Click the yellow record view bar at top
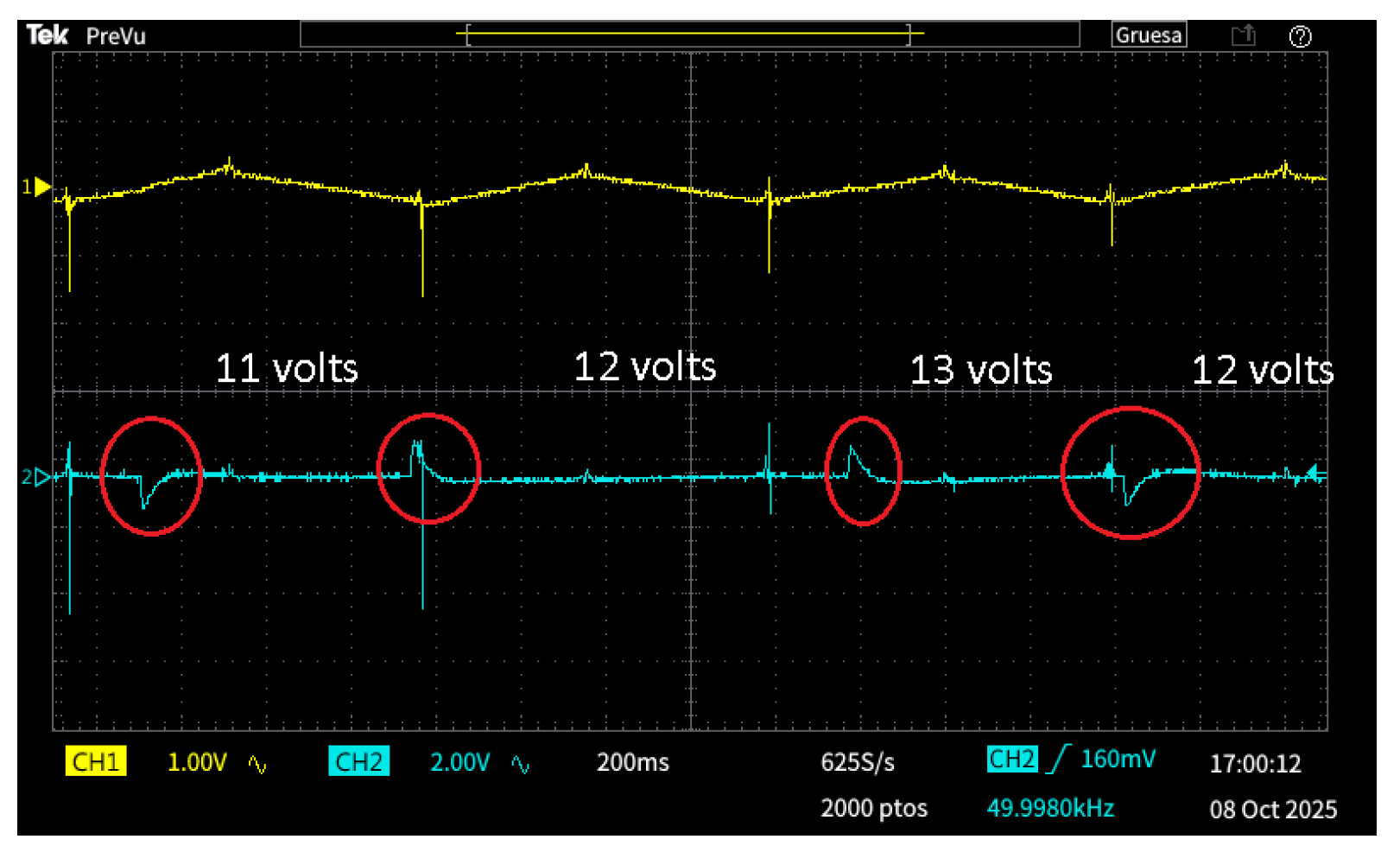This screenshot has height=852, width=1400. point(689,35)
